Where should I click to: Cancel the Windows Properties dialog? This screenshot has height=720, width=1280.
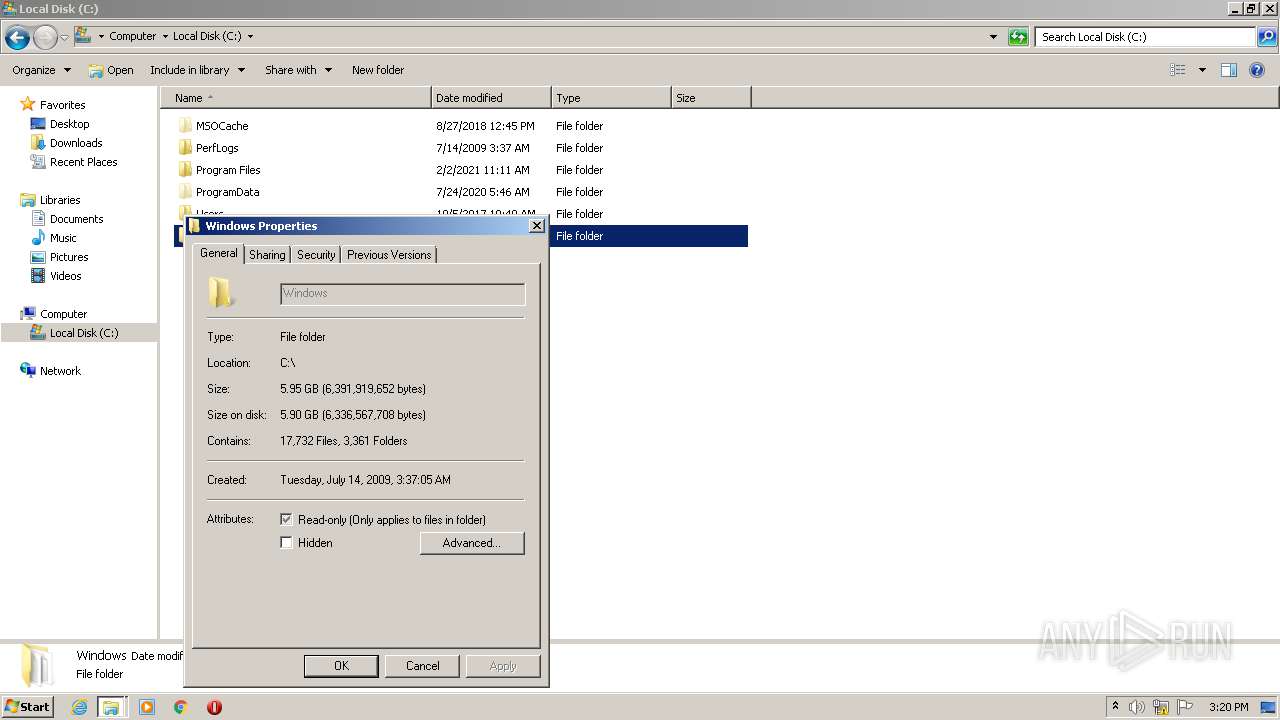coord(422,666)
